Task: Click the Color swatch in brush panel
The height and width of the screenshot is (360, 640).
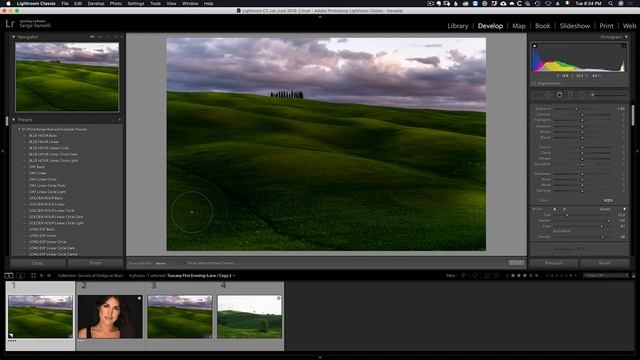Action: point(608,200)
